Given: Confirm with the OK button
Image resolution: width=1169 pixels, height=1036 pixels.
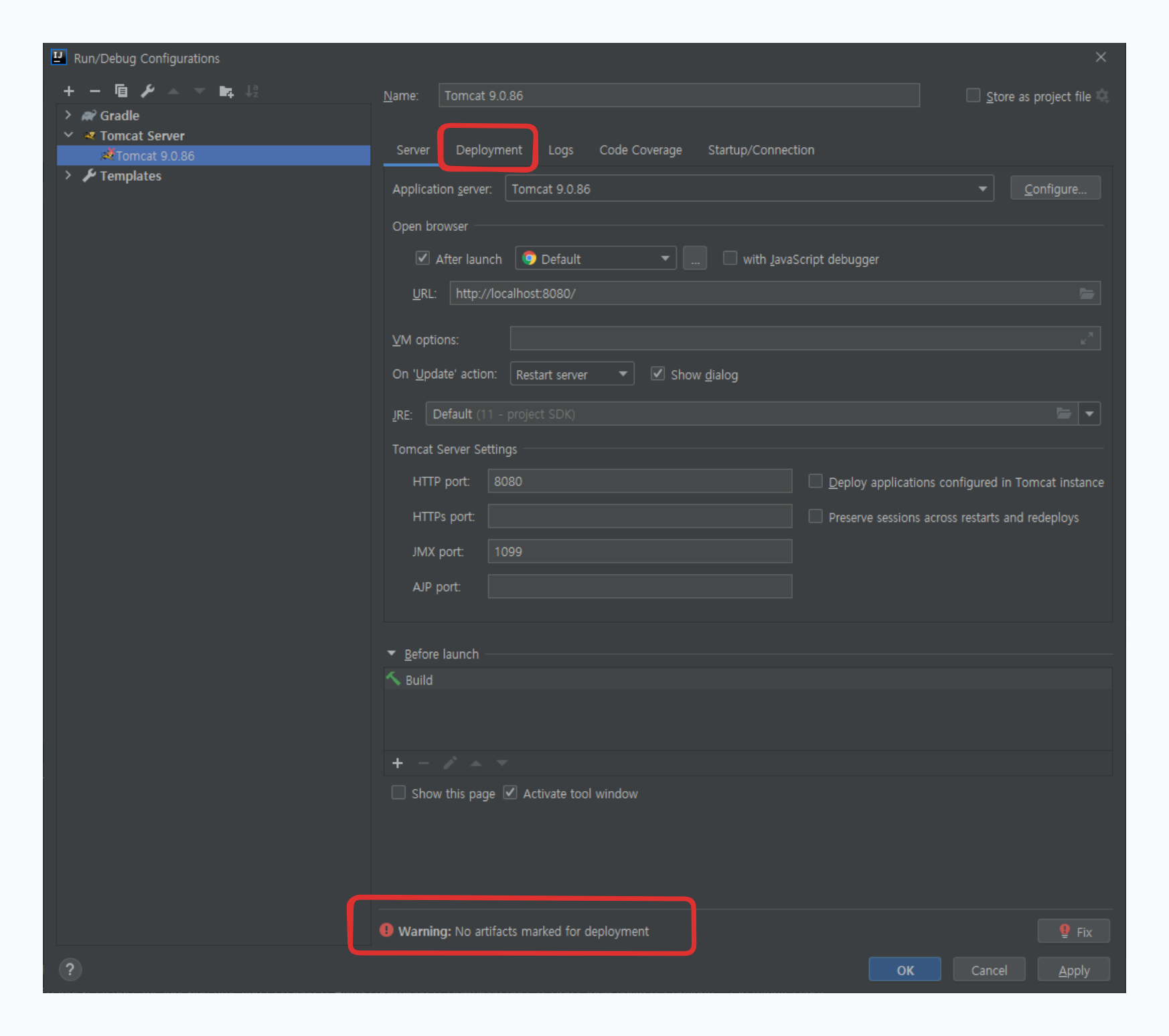Looking at the screenshot, I should (905, 970).
